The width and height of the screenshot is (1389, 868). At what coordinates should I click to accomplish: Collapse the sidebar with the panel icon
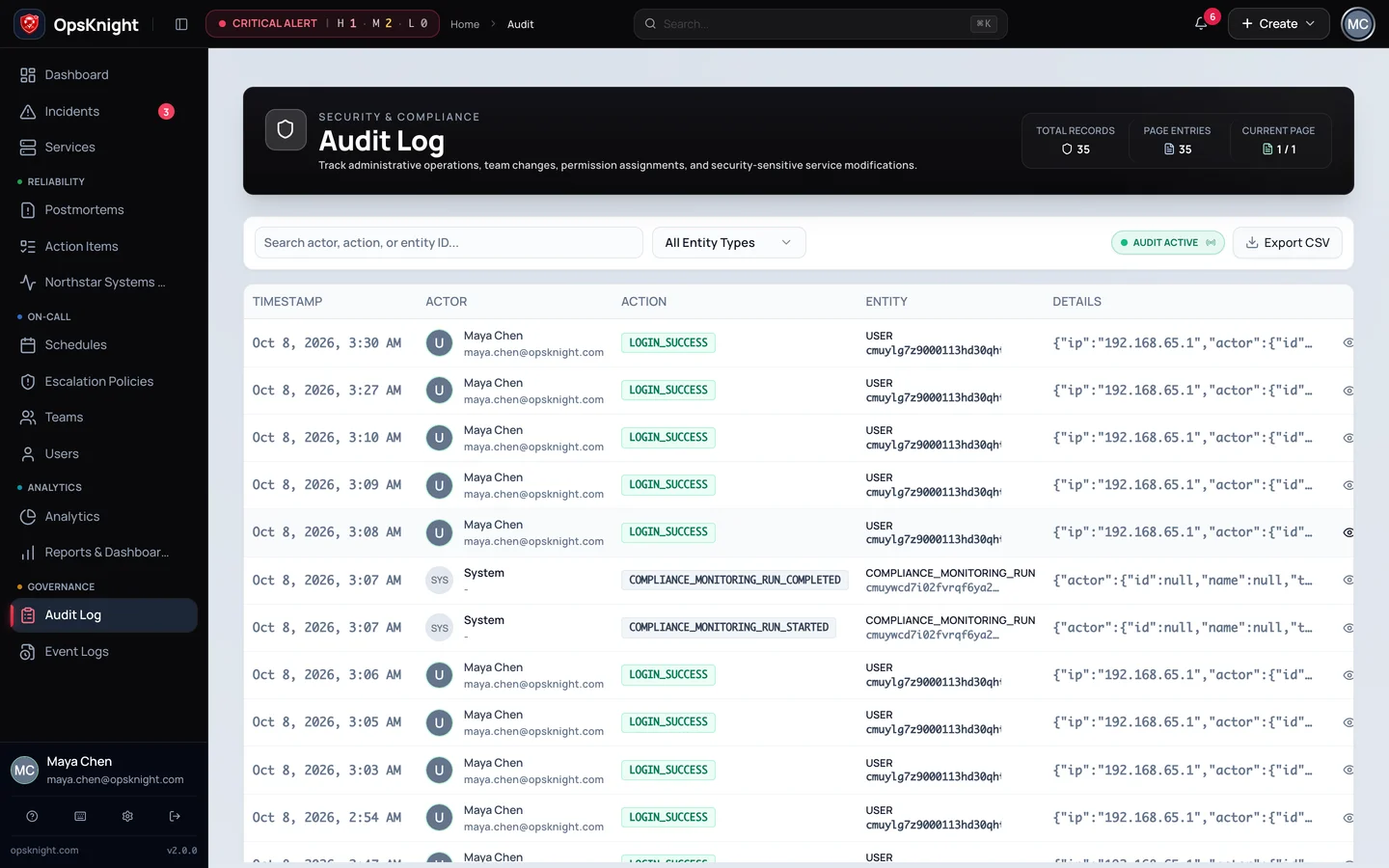(181, 24)
